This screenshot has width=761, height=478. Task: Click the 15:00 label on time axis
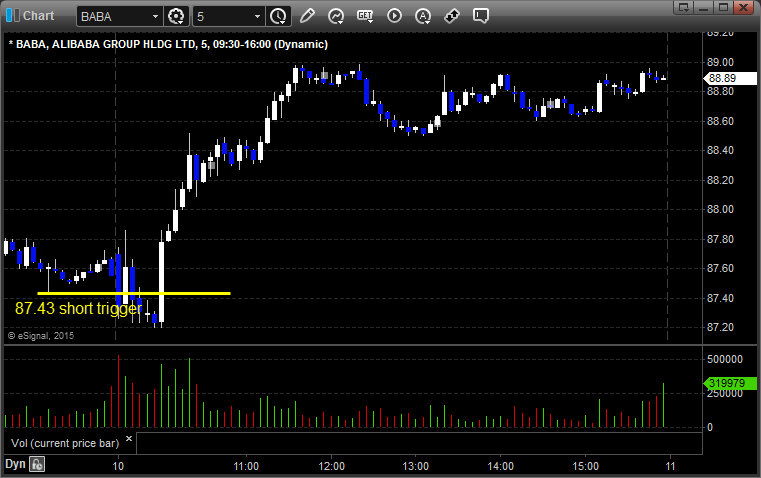[x=585, y=466]
